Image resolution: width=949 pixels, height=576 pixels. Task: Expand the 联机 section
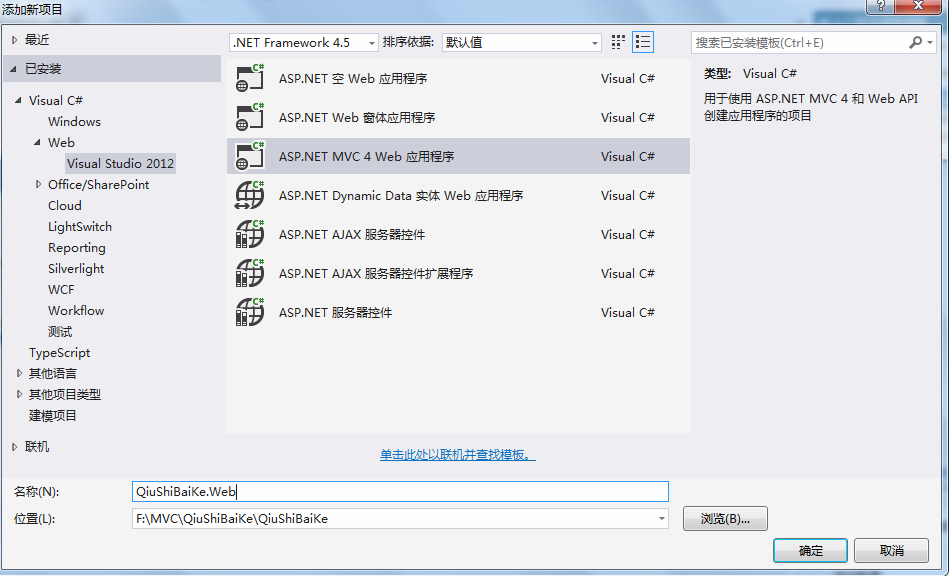tap(15, 447)
